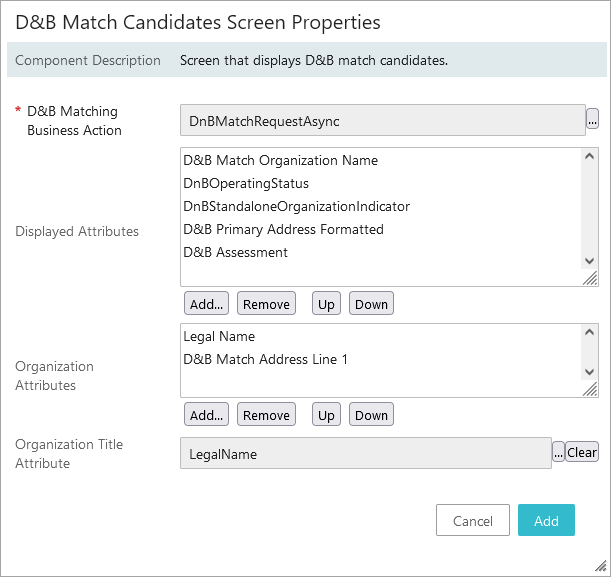Cancel the Screen Properties dialog
Viewport: 611px width, 577px height.
tap(473, 521)
